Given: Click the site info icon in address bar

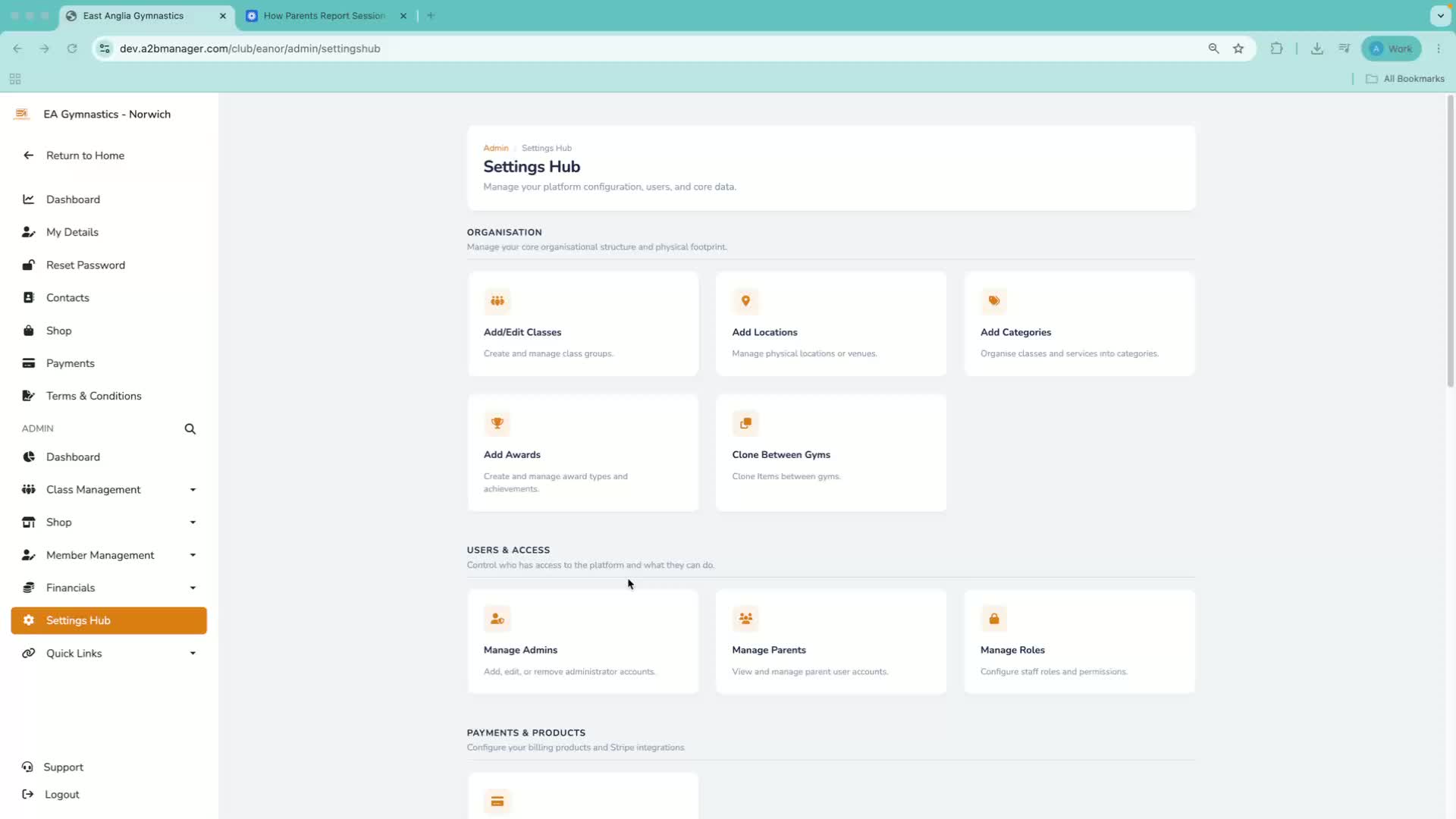Looking at the screenshot, I should 105,49.
